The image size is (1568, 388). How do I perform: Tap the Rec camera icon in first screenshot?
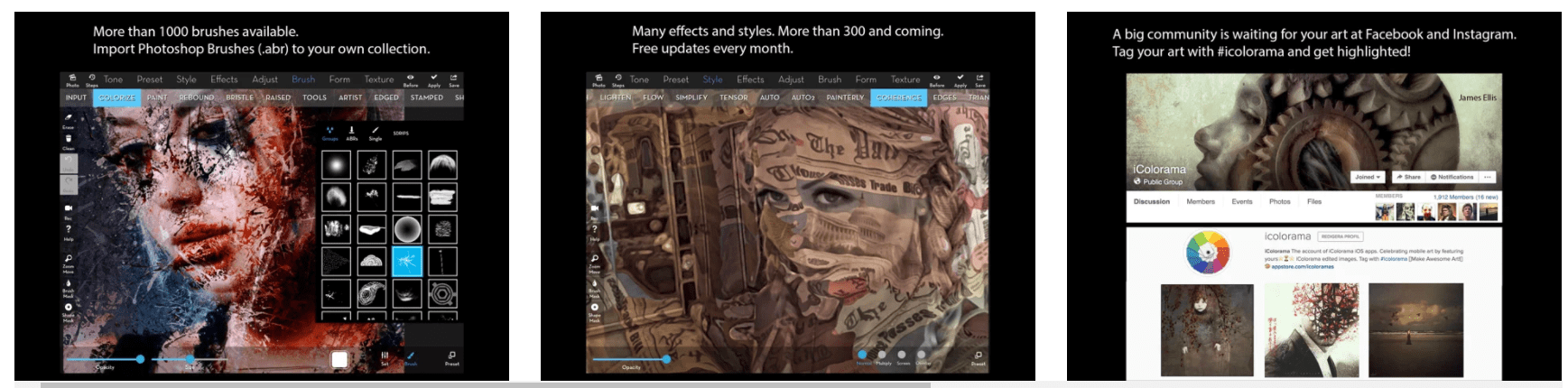69,210
